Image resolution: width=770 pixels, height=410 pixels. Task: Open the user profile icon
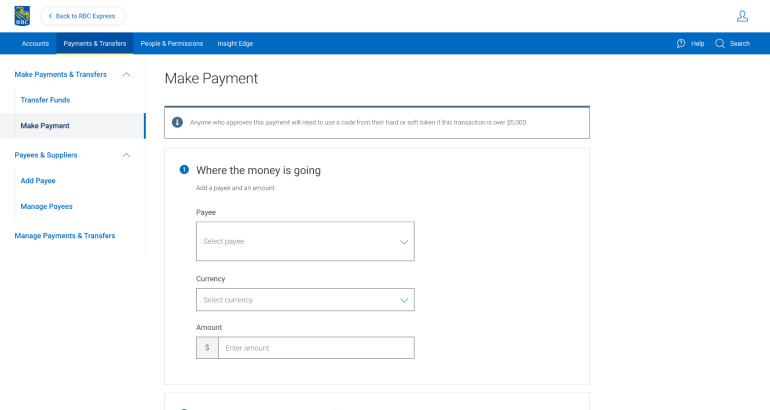pyautogui.click(x=742, y=16)
